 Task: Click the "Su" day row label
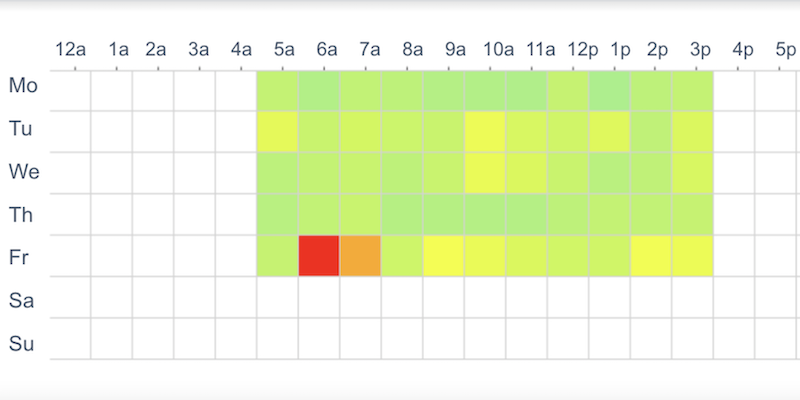tap(22, 344)
